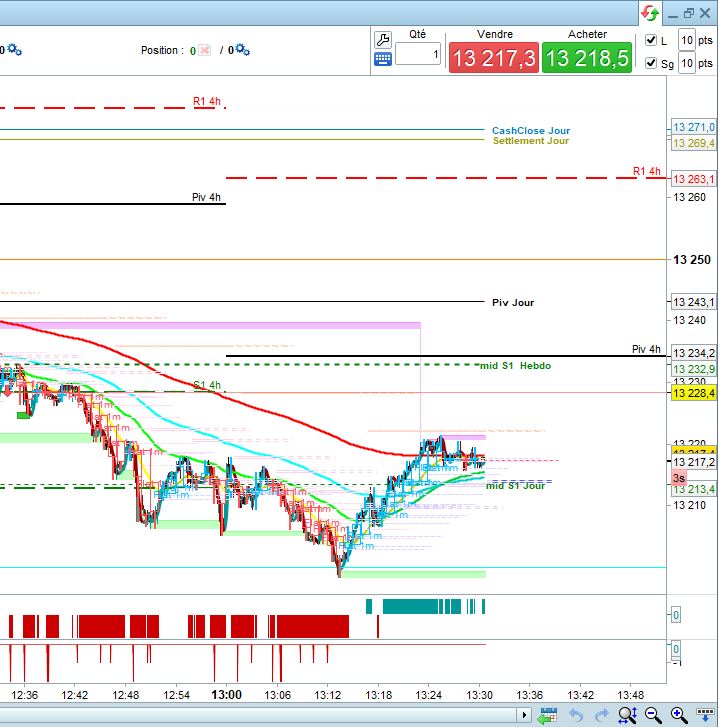Click the pink 3s countdown label
The image size is (718, 727).
pos(679,478)
